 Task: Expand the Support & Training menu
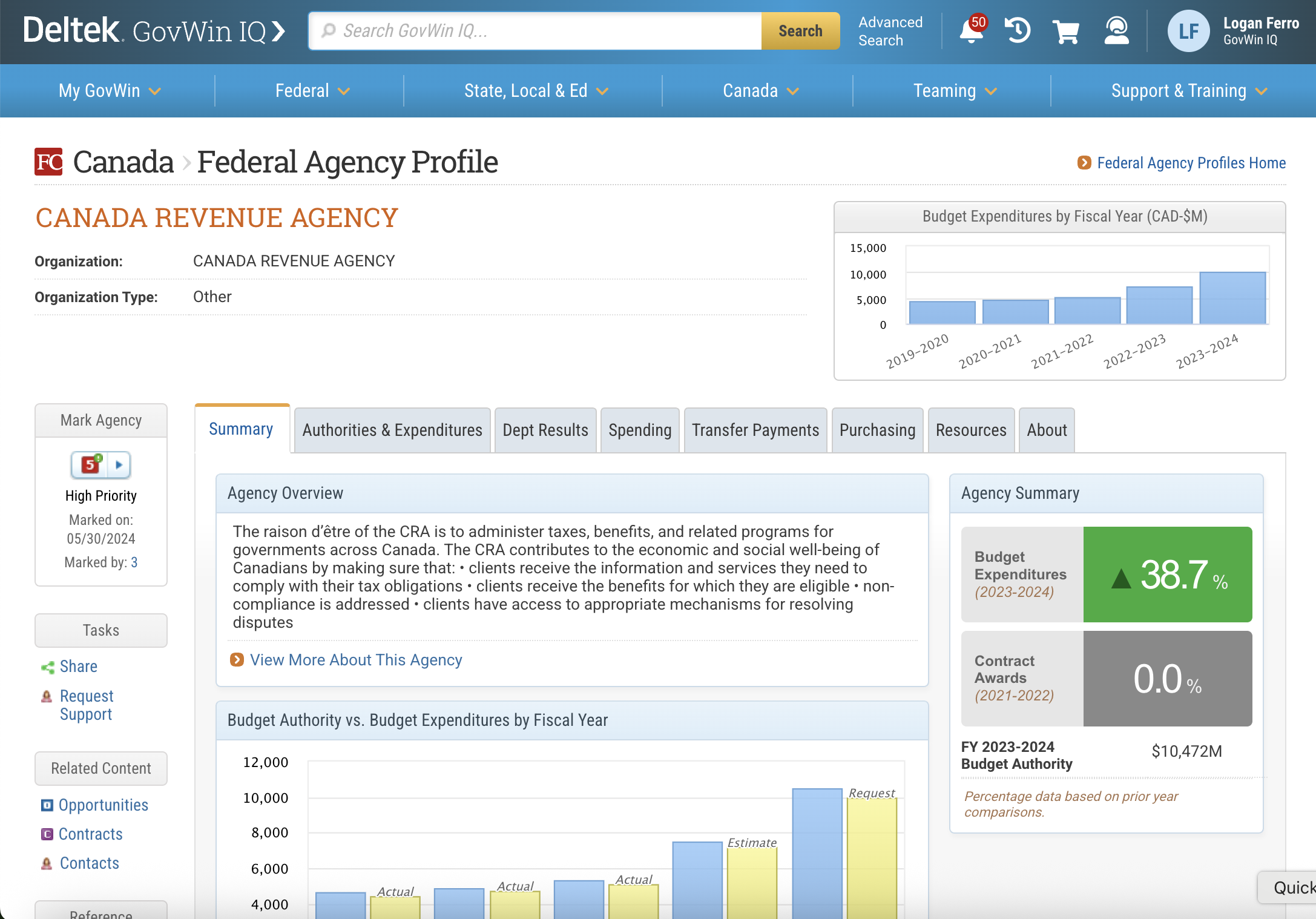tap(1189, 91)
